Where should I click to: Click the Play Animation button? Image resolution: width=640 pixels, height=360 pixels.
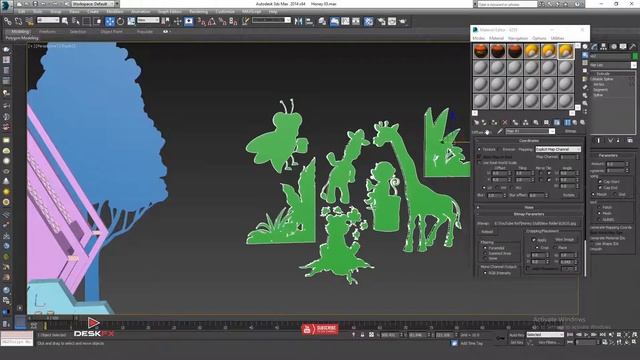[586, 335]
